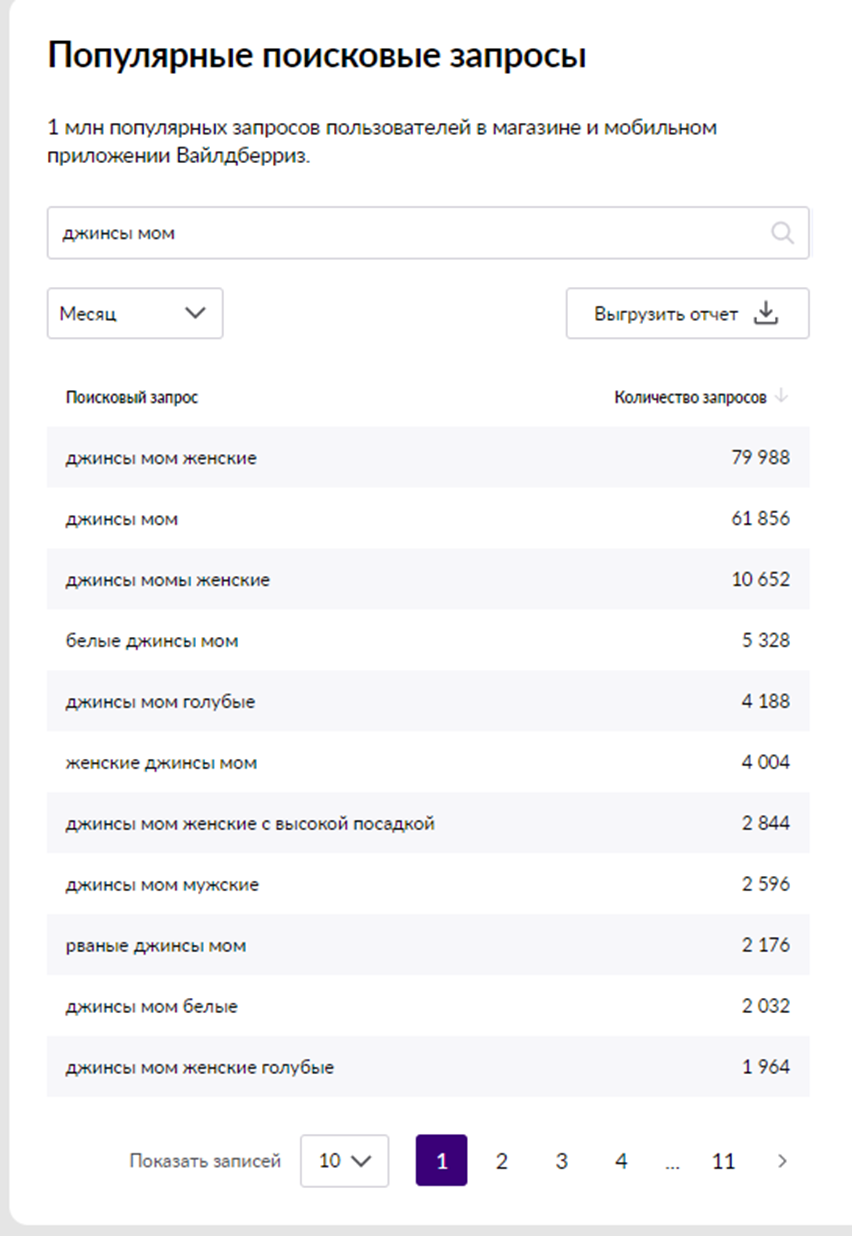The image size is (852, 1236).
Task: Open page 2 of results
Action: click(x=502, y=1161)
